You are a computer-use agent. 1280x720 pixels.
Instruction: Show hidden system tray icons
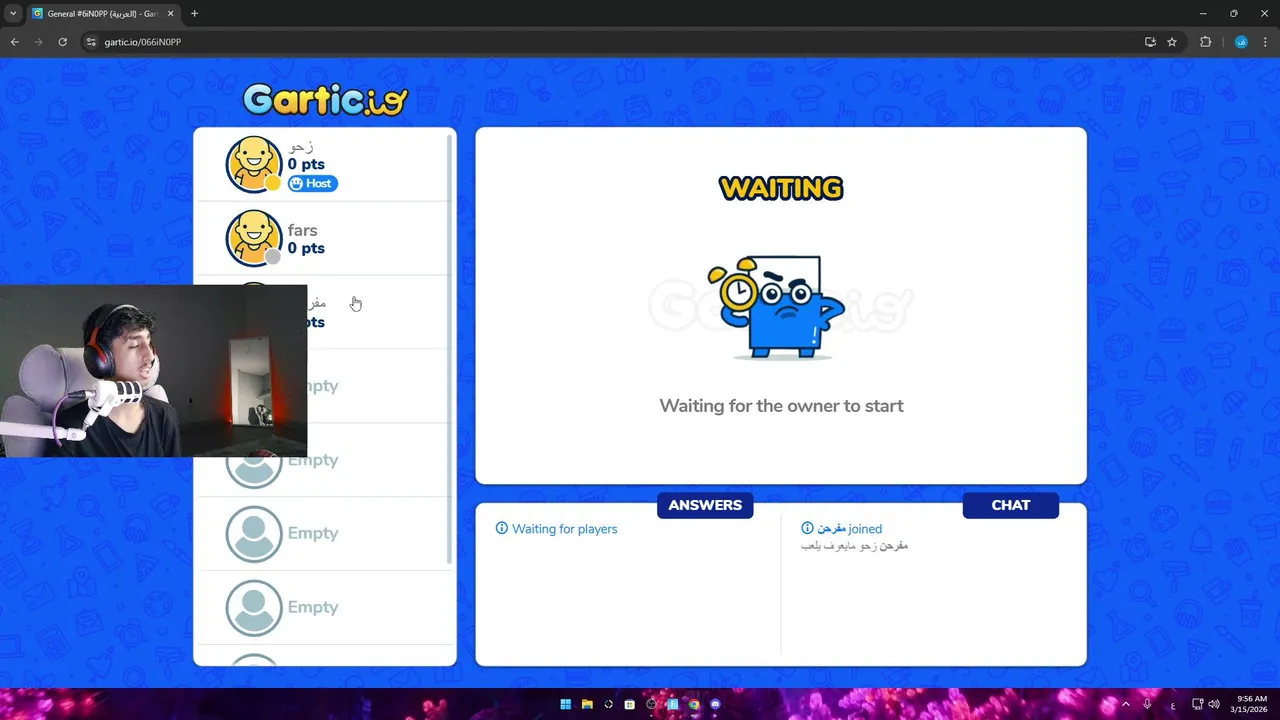click(x=1125, y=704)
